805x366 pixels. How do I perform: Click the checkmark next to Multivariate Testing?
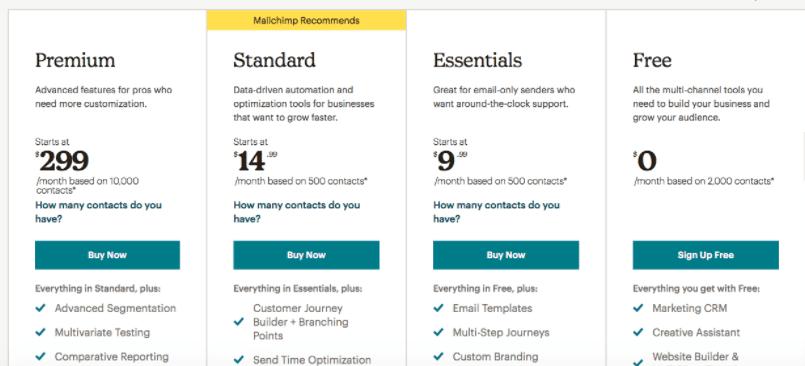[x=41, y=333]
